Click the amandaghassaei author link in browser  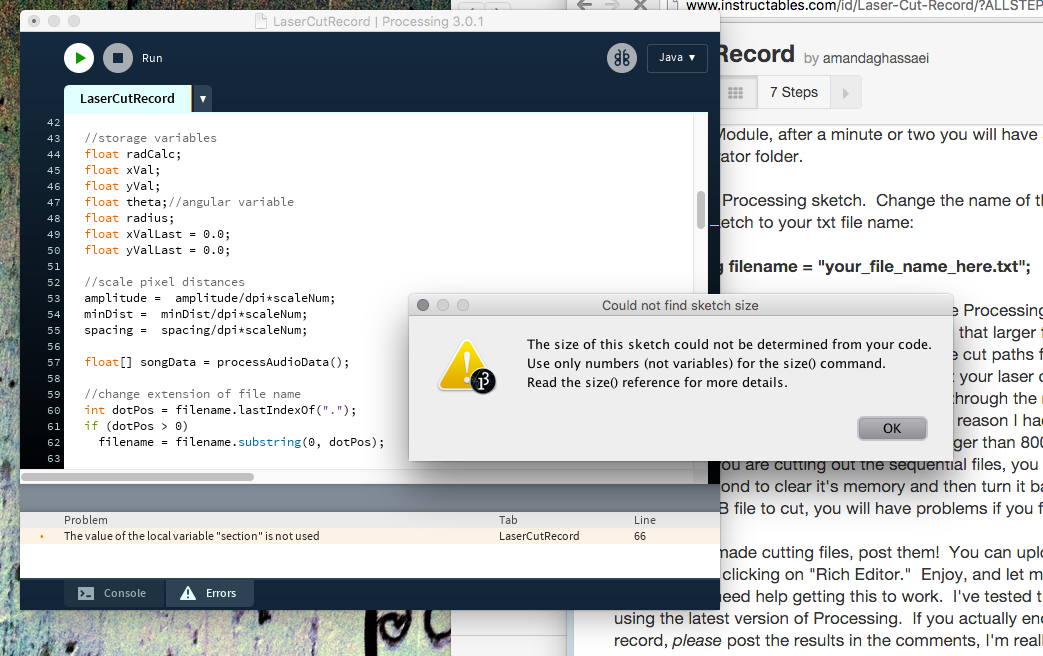(x=875, y=59)
